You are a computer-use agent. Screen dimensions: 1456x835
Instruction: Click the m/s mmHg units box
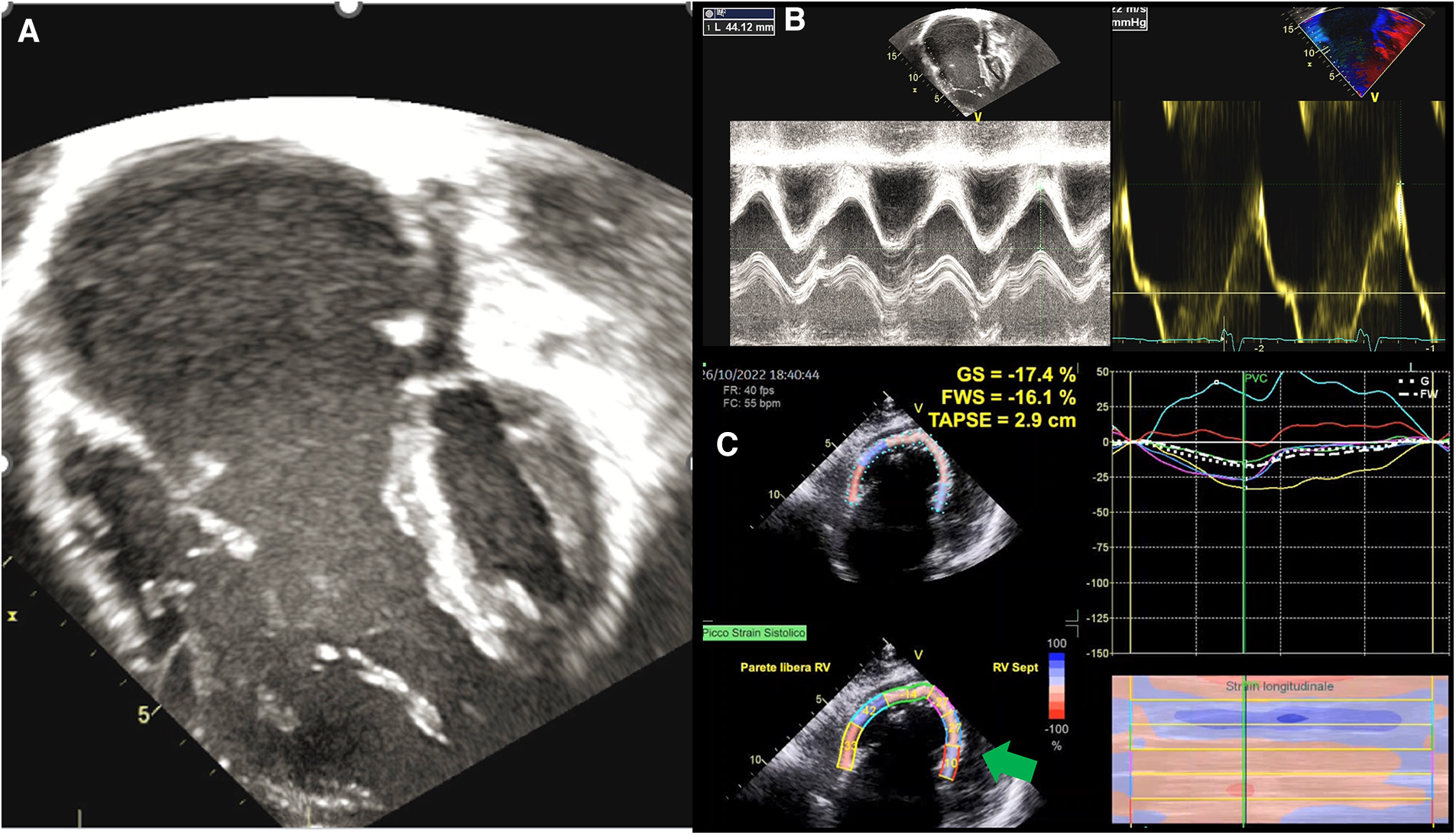tap(1129, 17)
